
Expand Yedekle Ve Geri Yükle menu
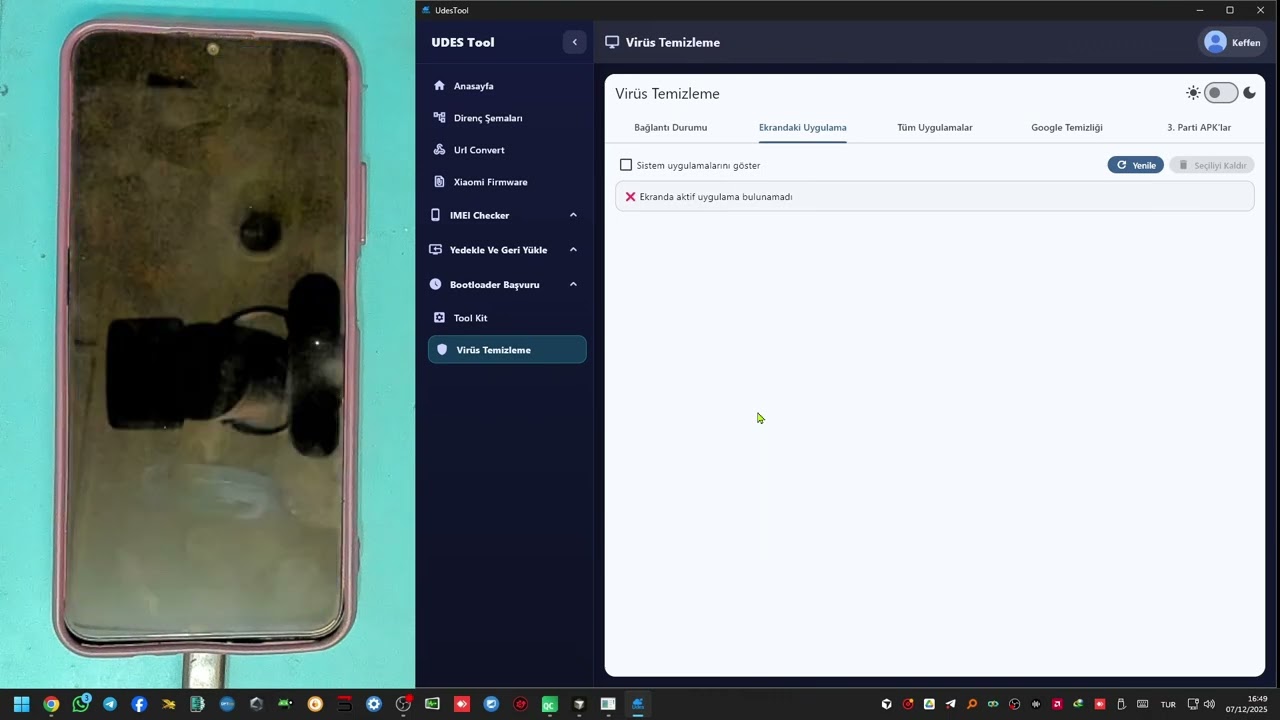(x=506, y=250)
